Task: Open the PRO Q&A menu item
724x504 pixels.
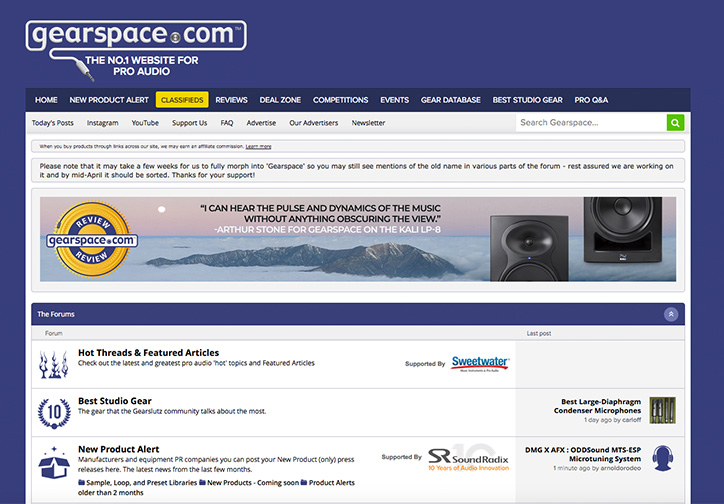Action: pyautogui.click(x=591, y=100)
